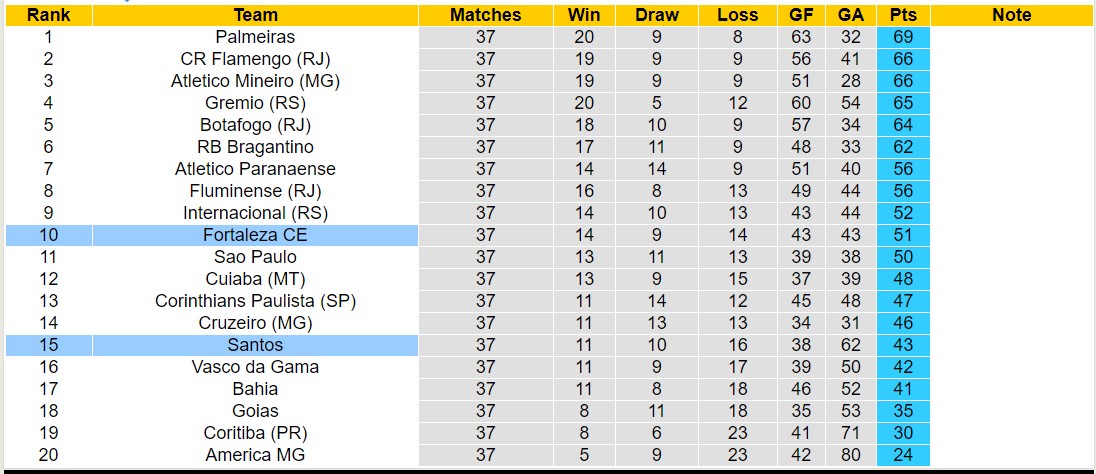Sort by the Matches column header
1096x474 pixels.
tap(485, 15)
